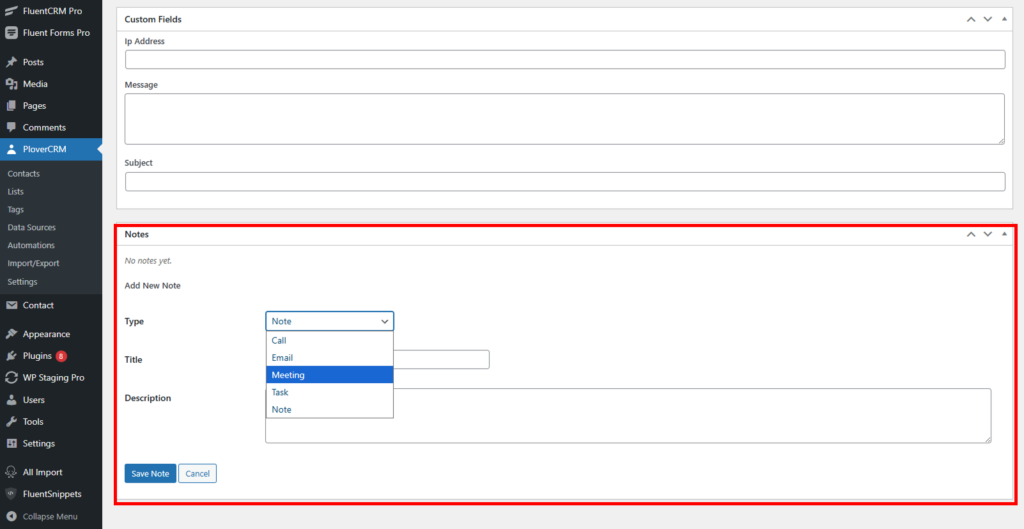Click the Comments bubble icon
This screenshot has width=1024, height=529.
tap(11, 127)
